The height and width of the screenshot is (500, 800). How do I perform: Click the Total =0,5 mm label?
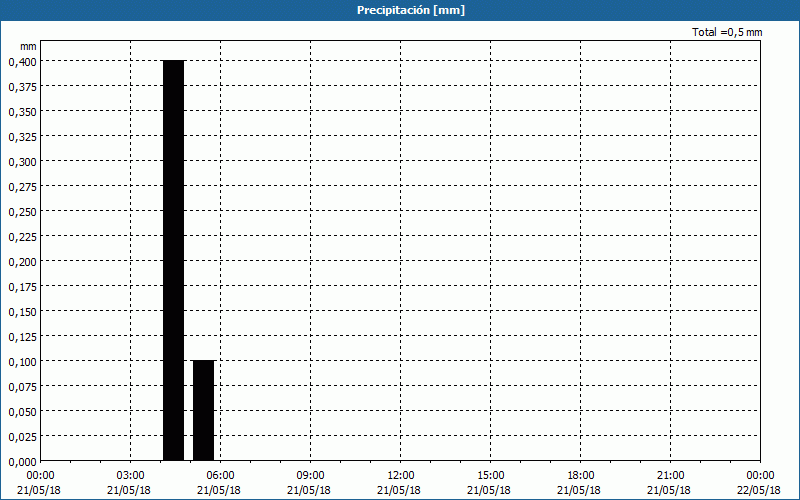727,33
